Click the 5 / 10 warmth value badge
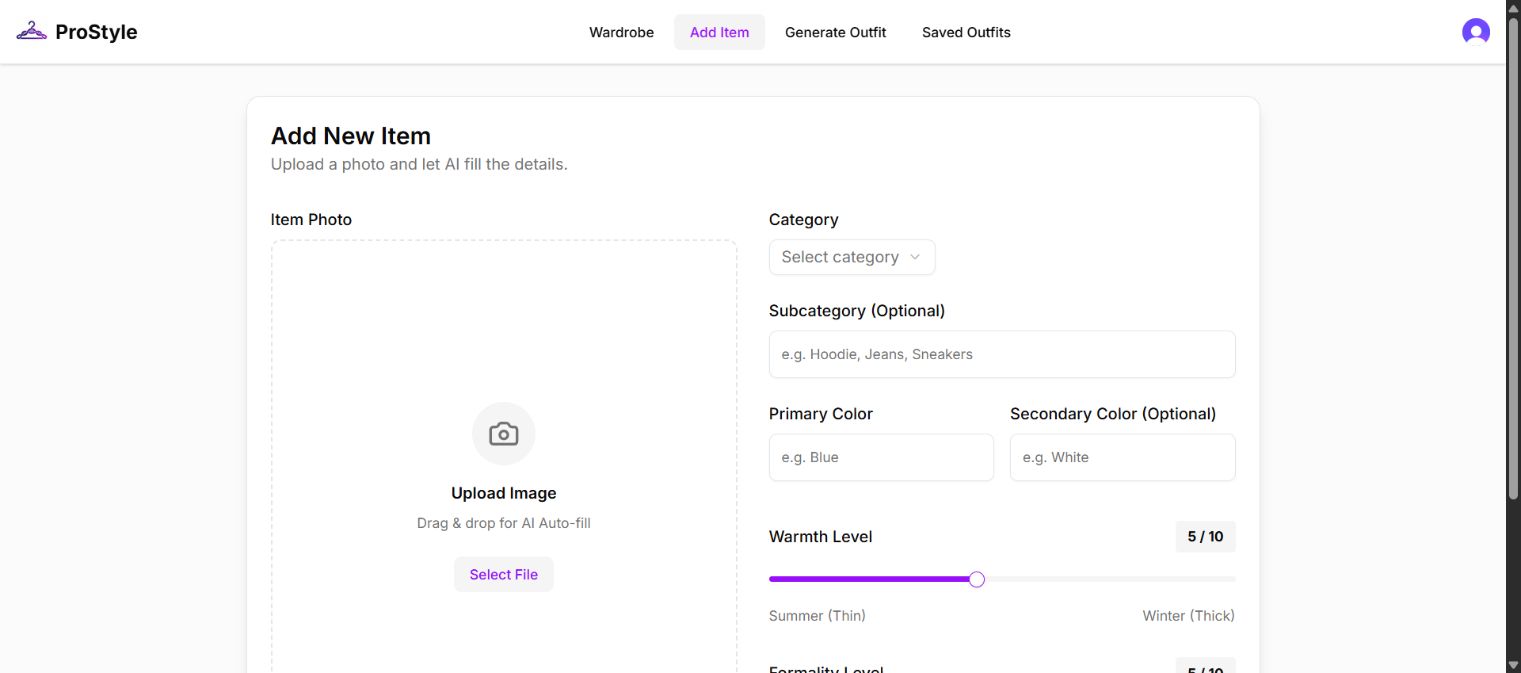Screen dimensions: 1521x673 tap(1205, 537)
